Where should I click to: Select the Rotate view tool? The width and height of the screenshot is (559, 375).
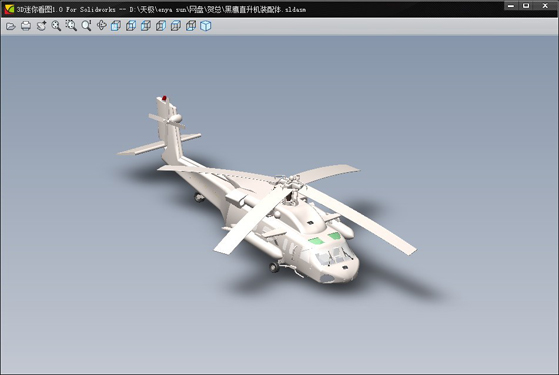pyautogui.click(x=101, y=26)
